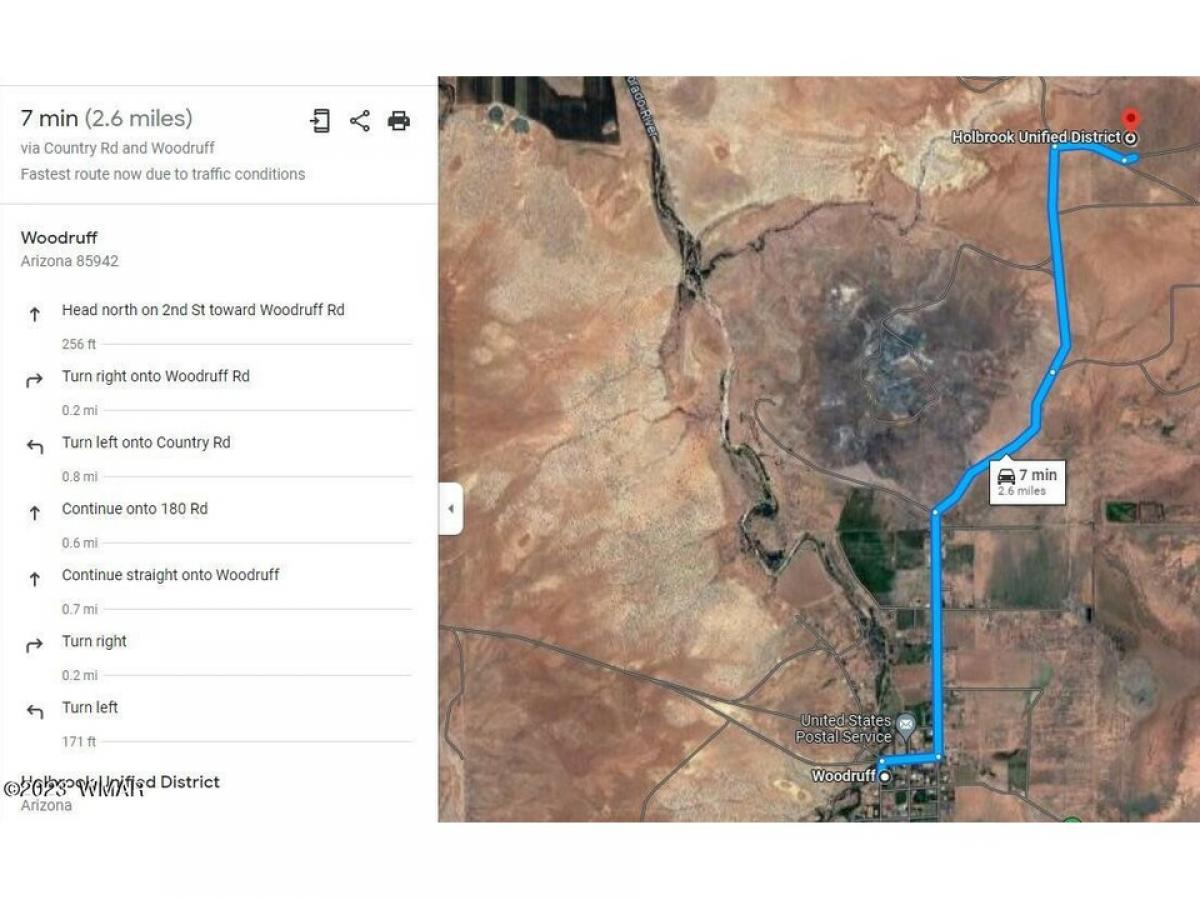Click the Woodruff starting location heading
Image resolution: width=1200 pixels, height=900 pixels.
(60, 238)
